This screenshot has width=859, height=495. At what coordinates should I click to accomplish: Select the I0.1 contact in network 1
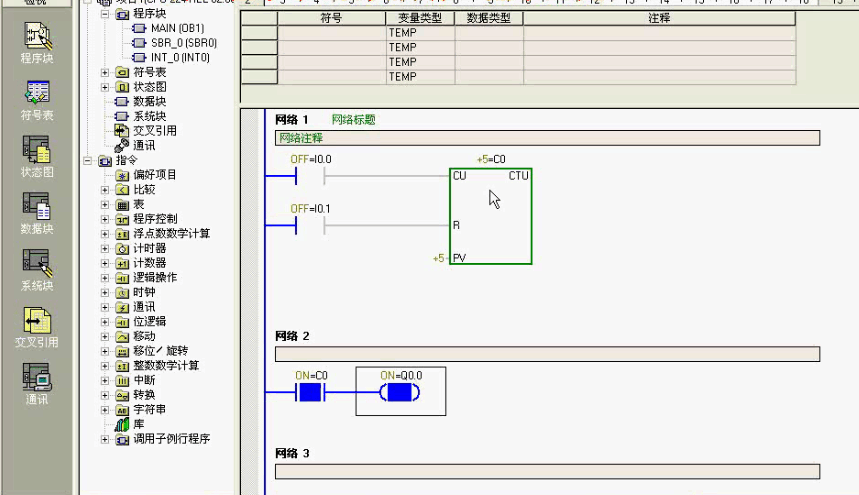coord(310,226)
